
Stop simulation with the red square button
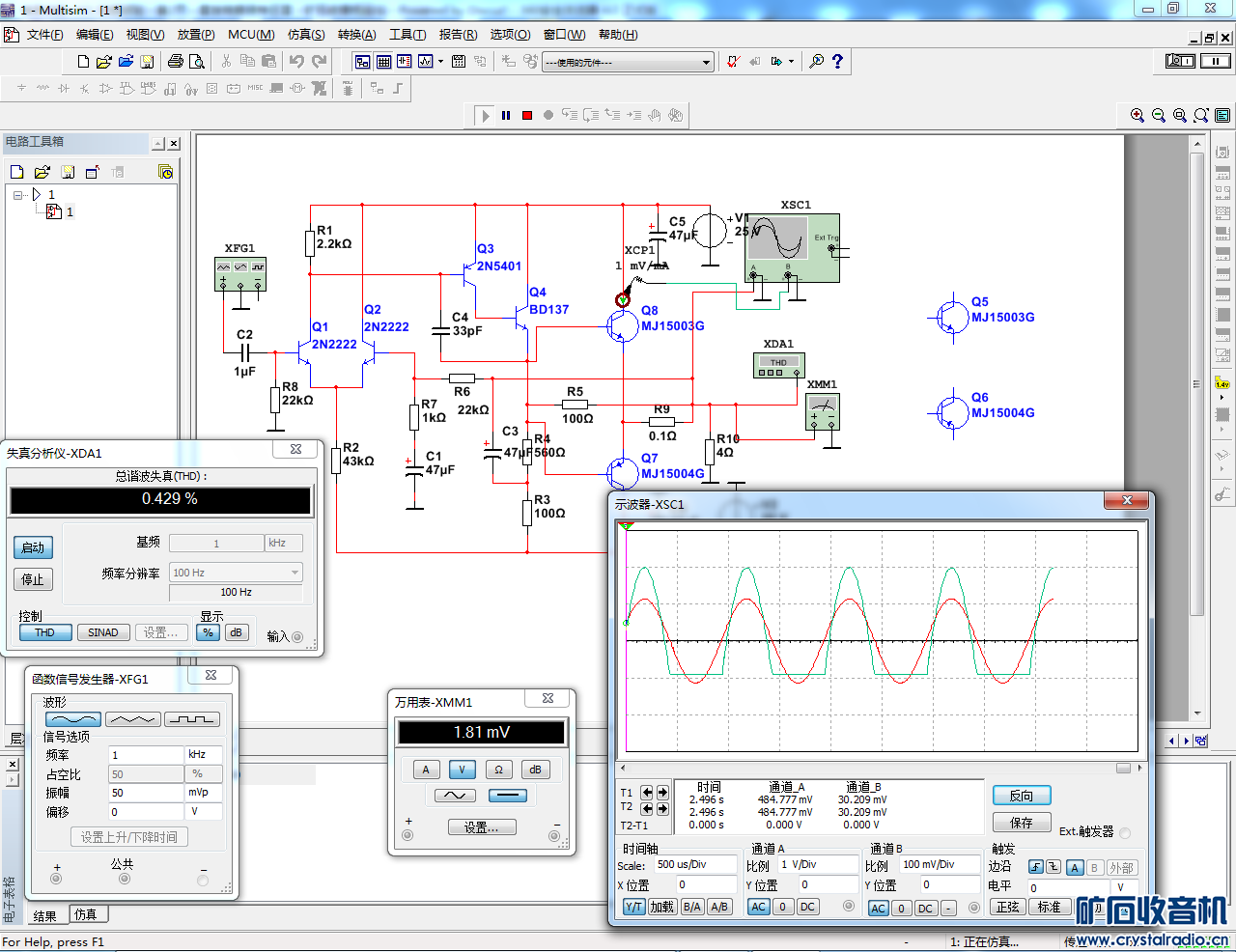pos(527,115)
